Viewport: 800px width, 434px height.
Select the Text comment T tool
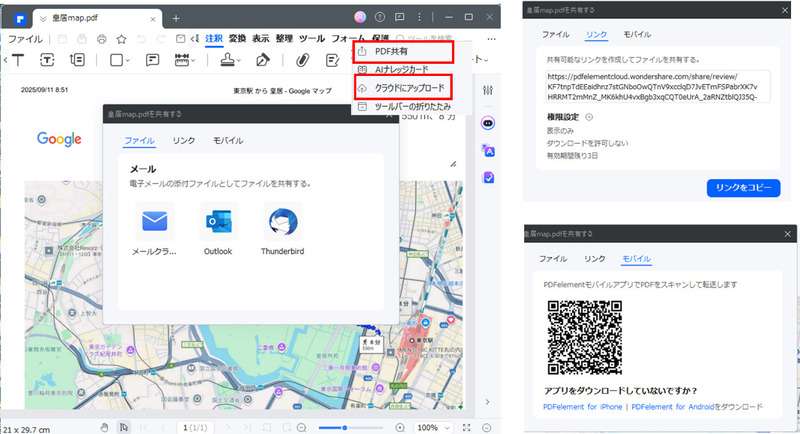pos(18,60)
